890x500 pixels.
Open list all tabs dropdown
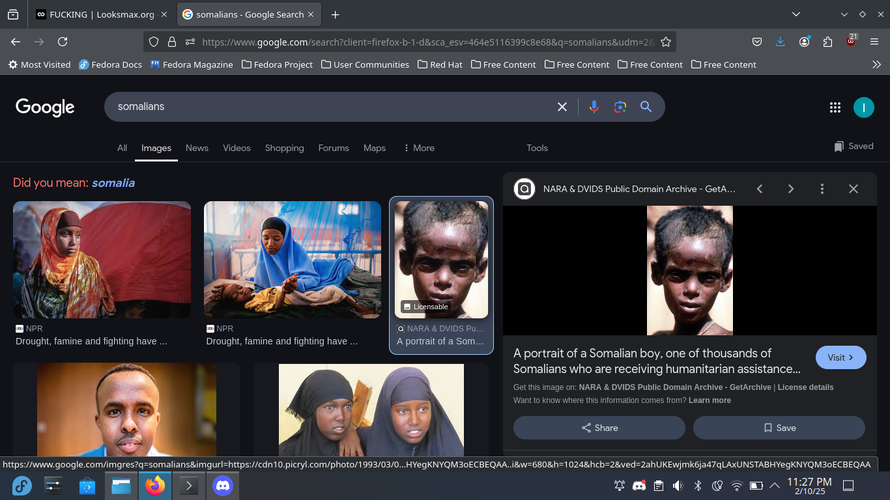796,15
